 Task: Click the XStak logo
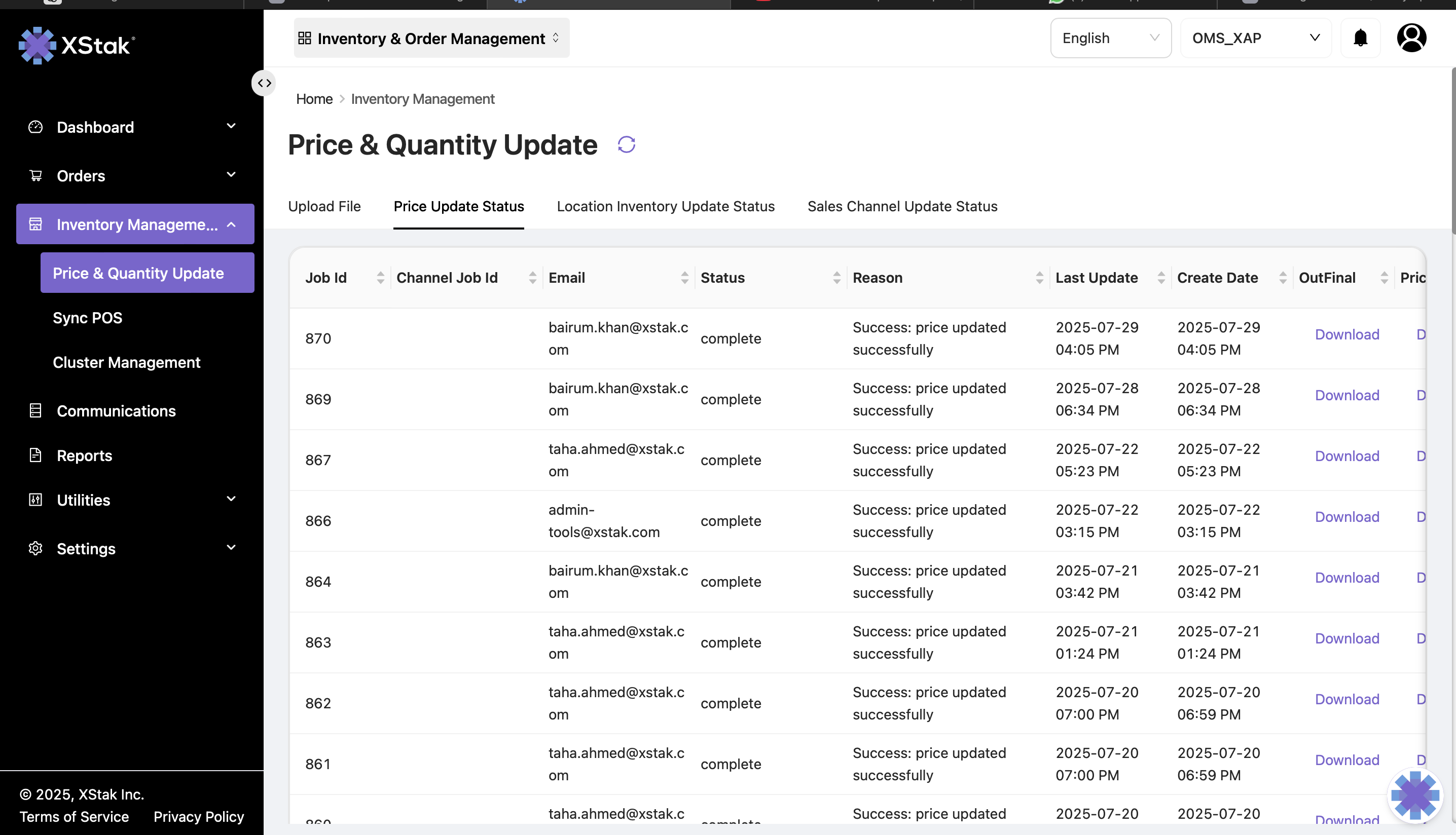coord(77,45)
